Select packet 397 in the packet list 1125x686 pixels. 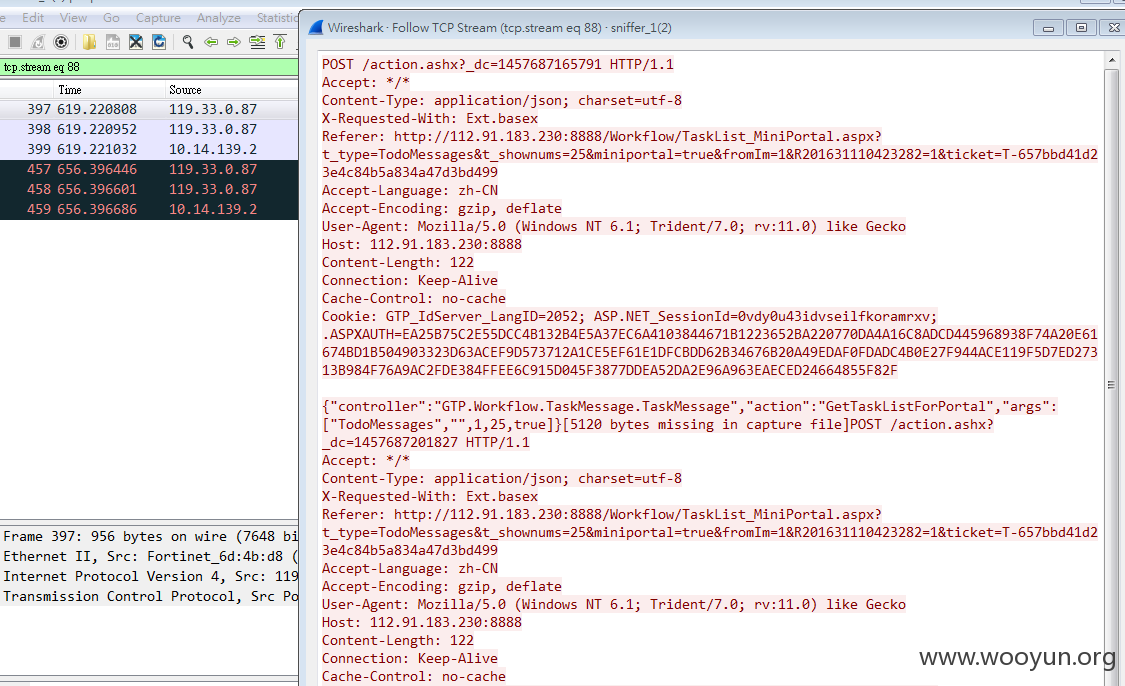click(x=149, y=109)
